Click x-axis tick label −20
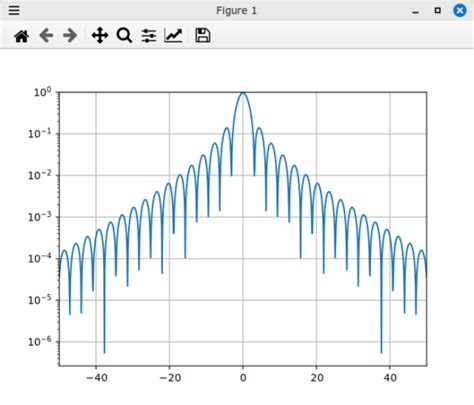474x405 pixels. (170, 378)
